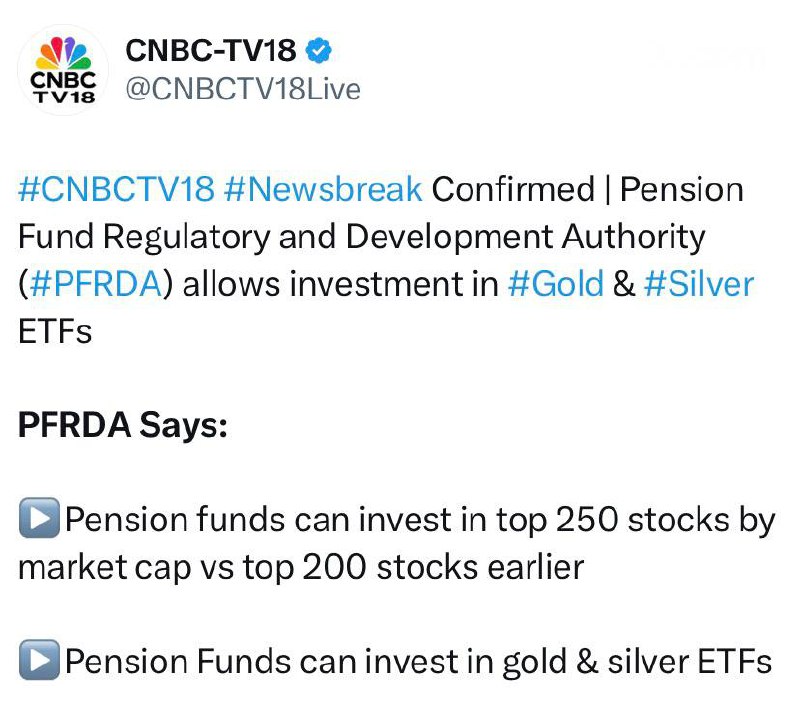This screenshot has height=707, width=800.
Task: Follow the #Newsbreak hashtag link
Action: [324, 189]
